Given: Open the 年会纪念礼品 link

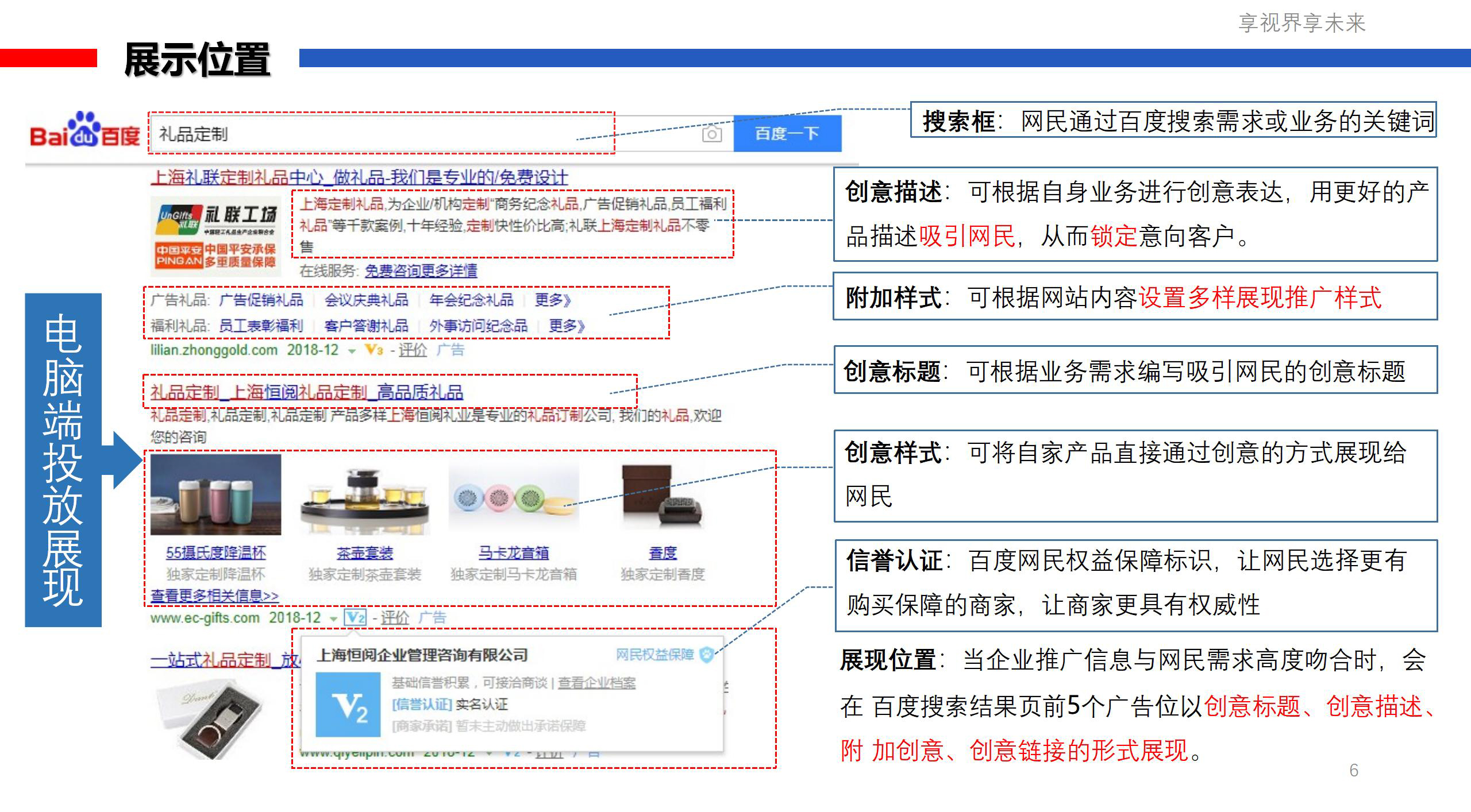Looking at the screenshot, I should pos(471,300).
